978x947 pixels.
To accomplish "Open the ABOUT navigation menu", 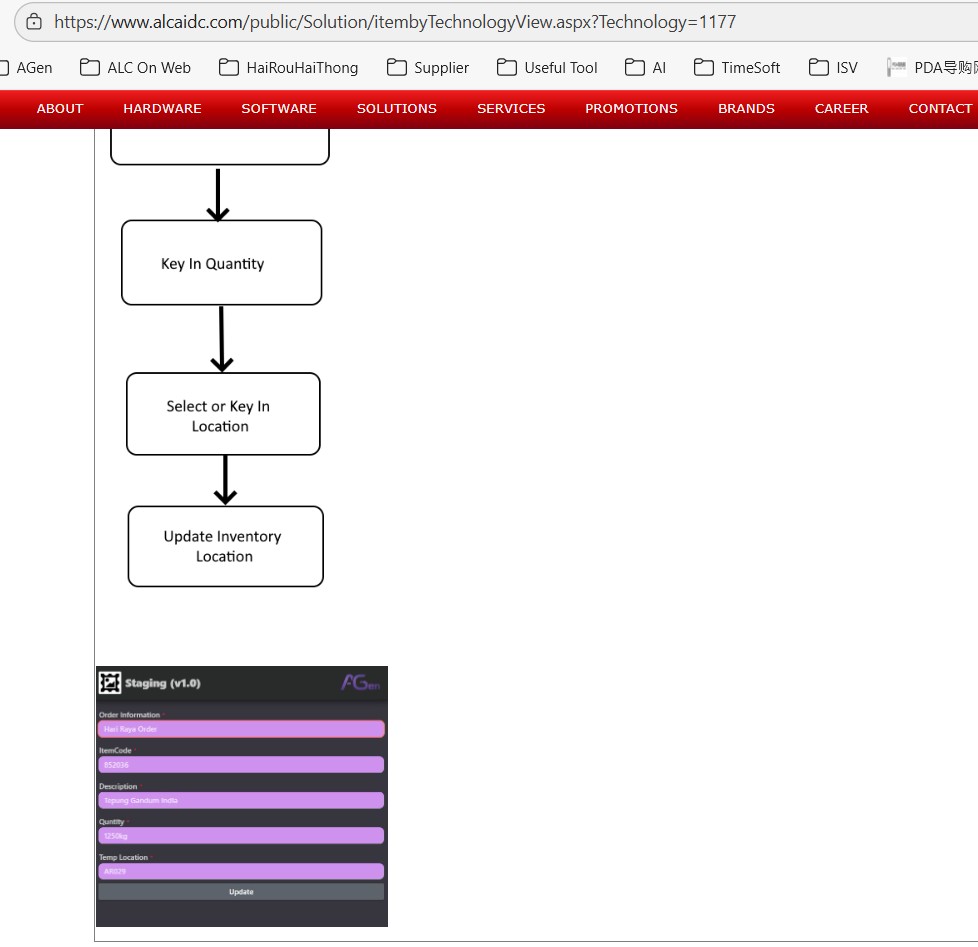I will [x=60, y=109].
